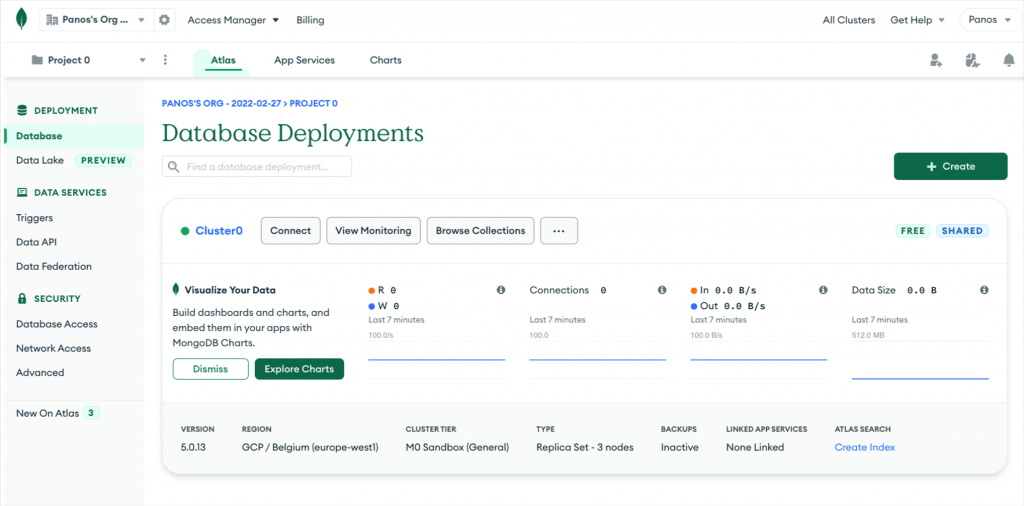This screenshot has height=506, width=1024.
Task: Open Database Access in sidebar
Action: 57,324
